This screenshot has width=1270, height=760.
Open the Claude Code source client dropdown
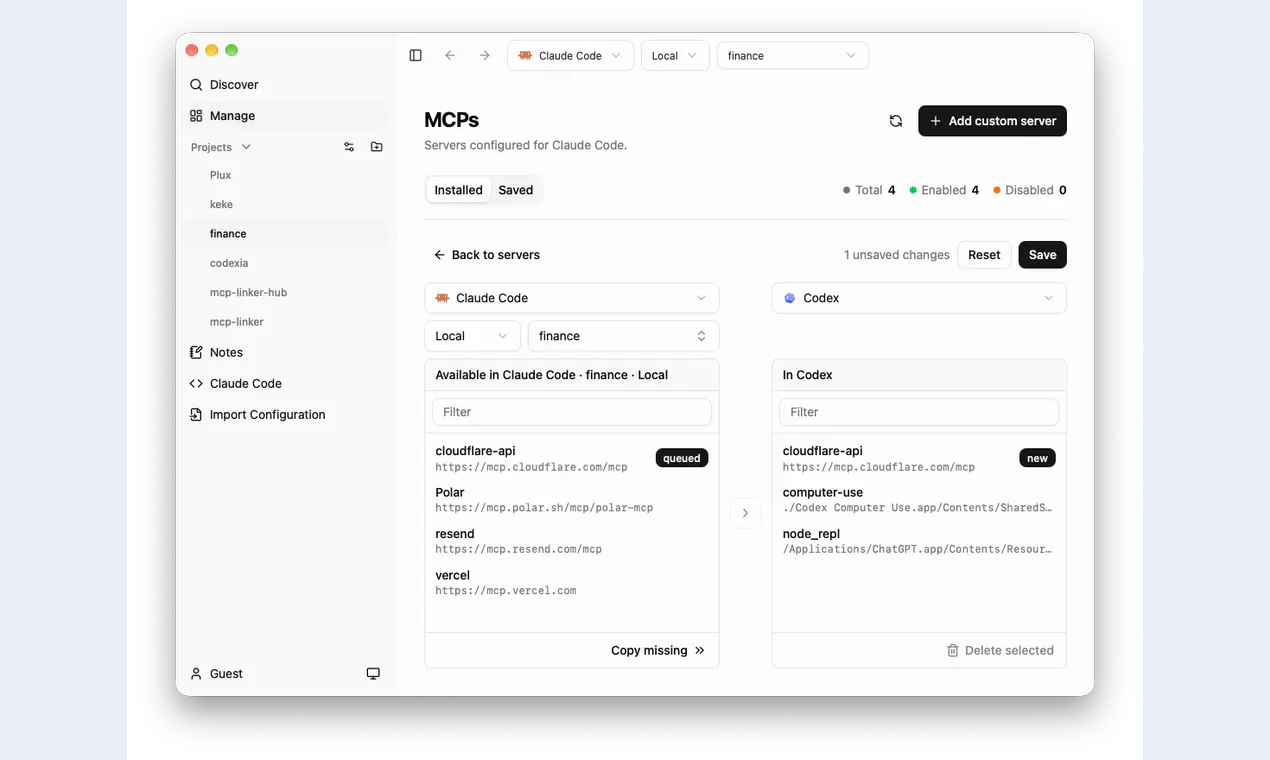[x=572, y=298]
